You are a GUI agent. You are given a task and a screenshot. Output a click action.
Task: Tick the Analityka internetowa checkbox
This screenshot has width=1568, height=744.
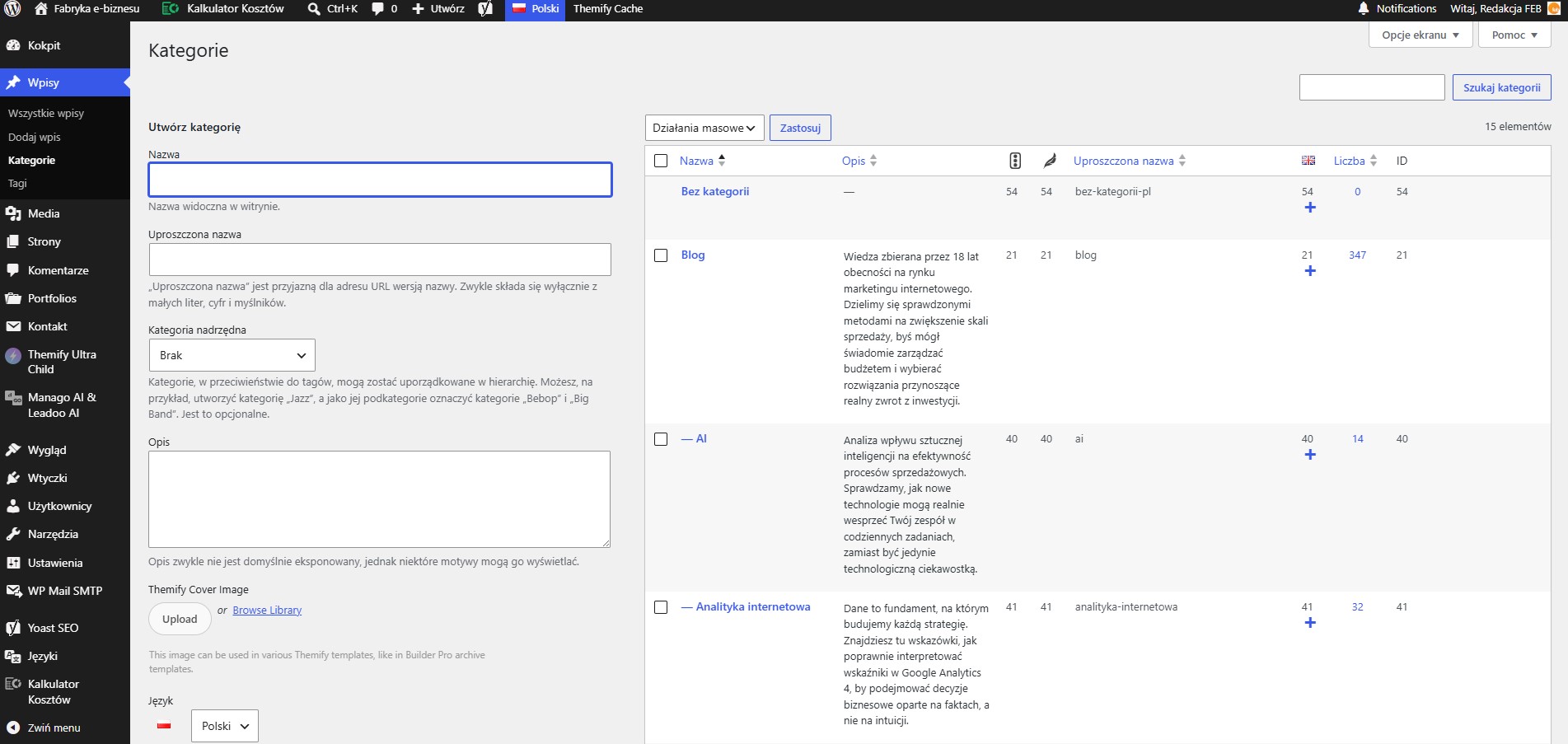[x=661, y=607]
